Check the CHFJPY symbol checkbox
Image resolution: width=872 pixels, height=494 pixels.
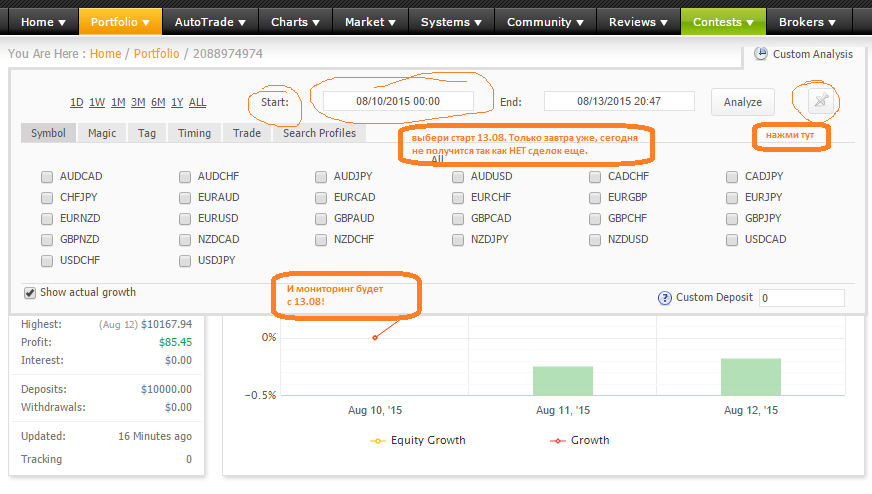pyautogui.click(x=47, y=198)
